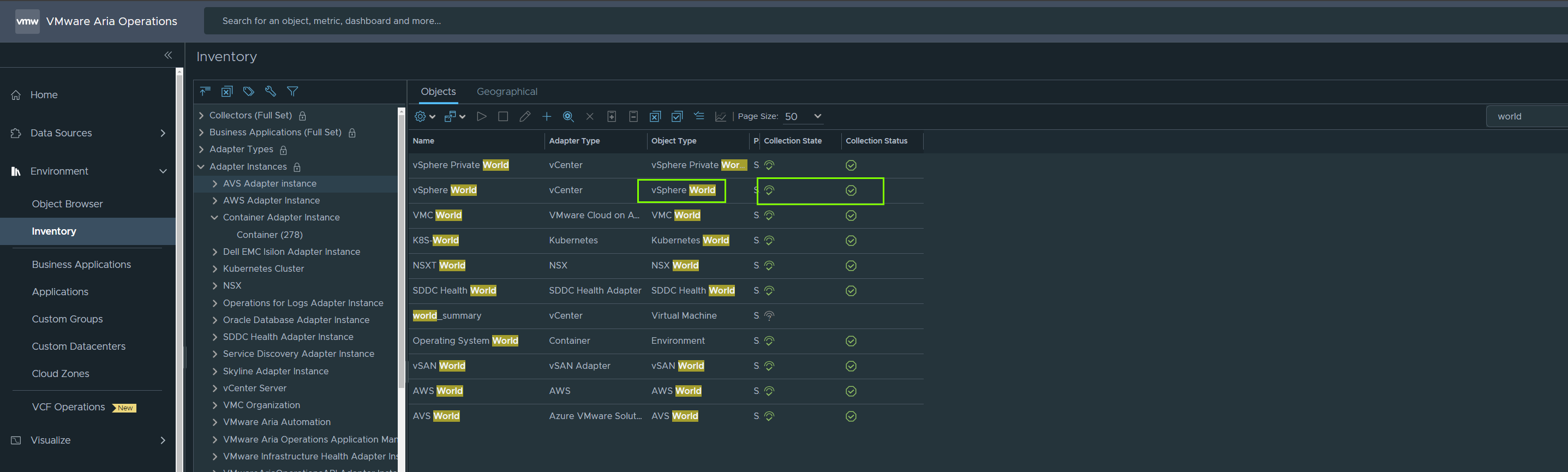The height and width of the screenshot is (472, 1568).
Task: Open Object Browser in left navigation
Action: [67, 204]
